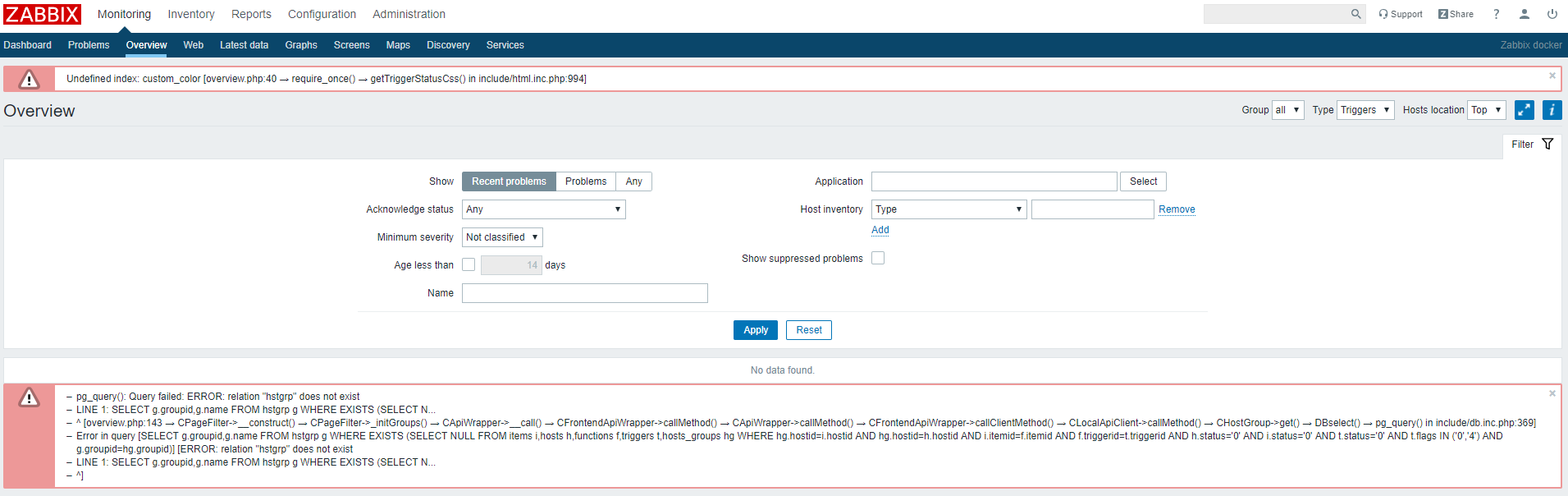Image resolution: width=1568 pixels, height=496 pixels.
Task: Click the blue info icon
Action: coord(1552,110)
